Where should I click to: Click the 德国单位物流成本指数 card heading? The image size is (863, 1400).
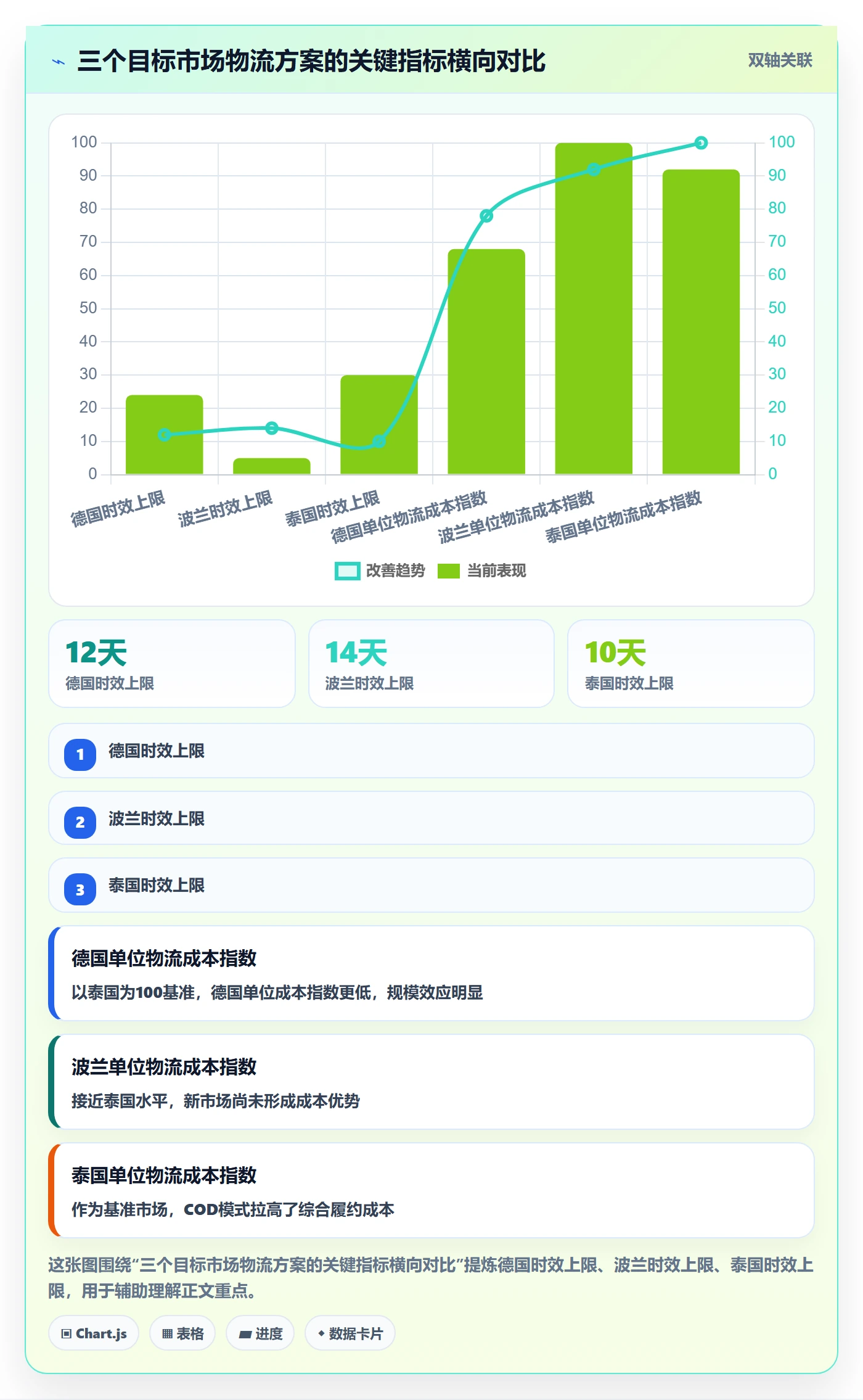click(164, 958)
